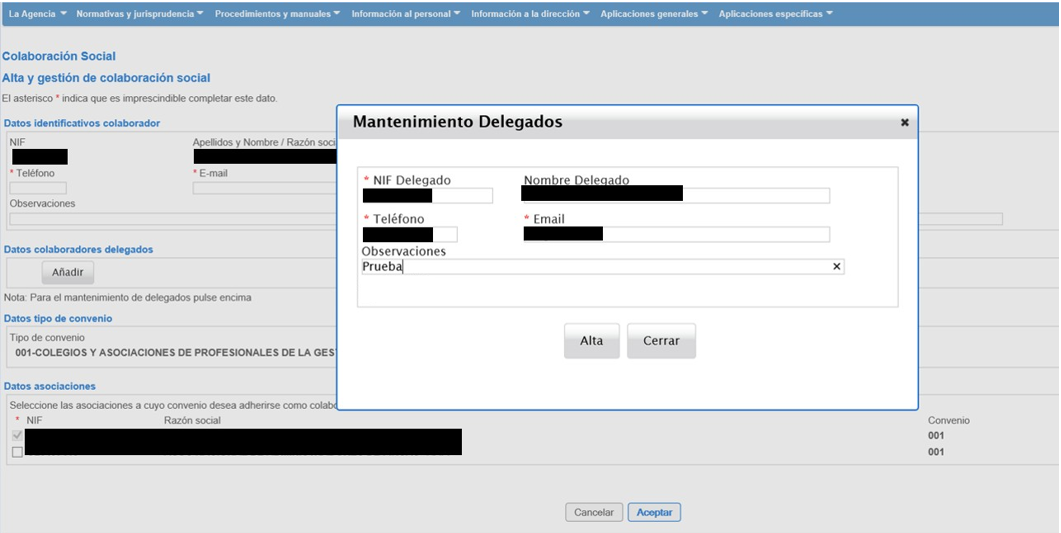The width and height of the screenshot is (1061, 533).
Task: Toggle the unchecked association checkbox
Action: pos(16,452)
